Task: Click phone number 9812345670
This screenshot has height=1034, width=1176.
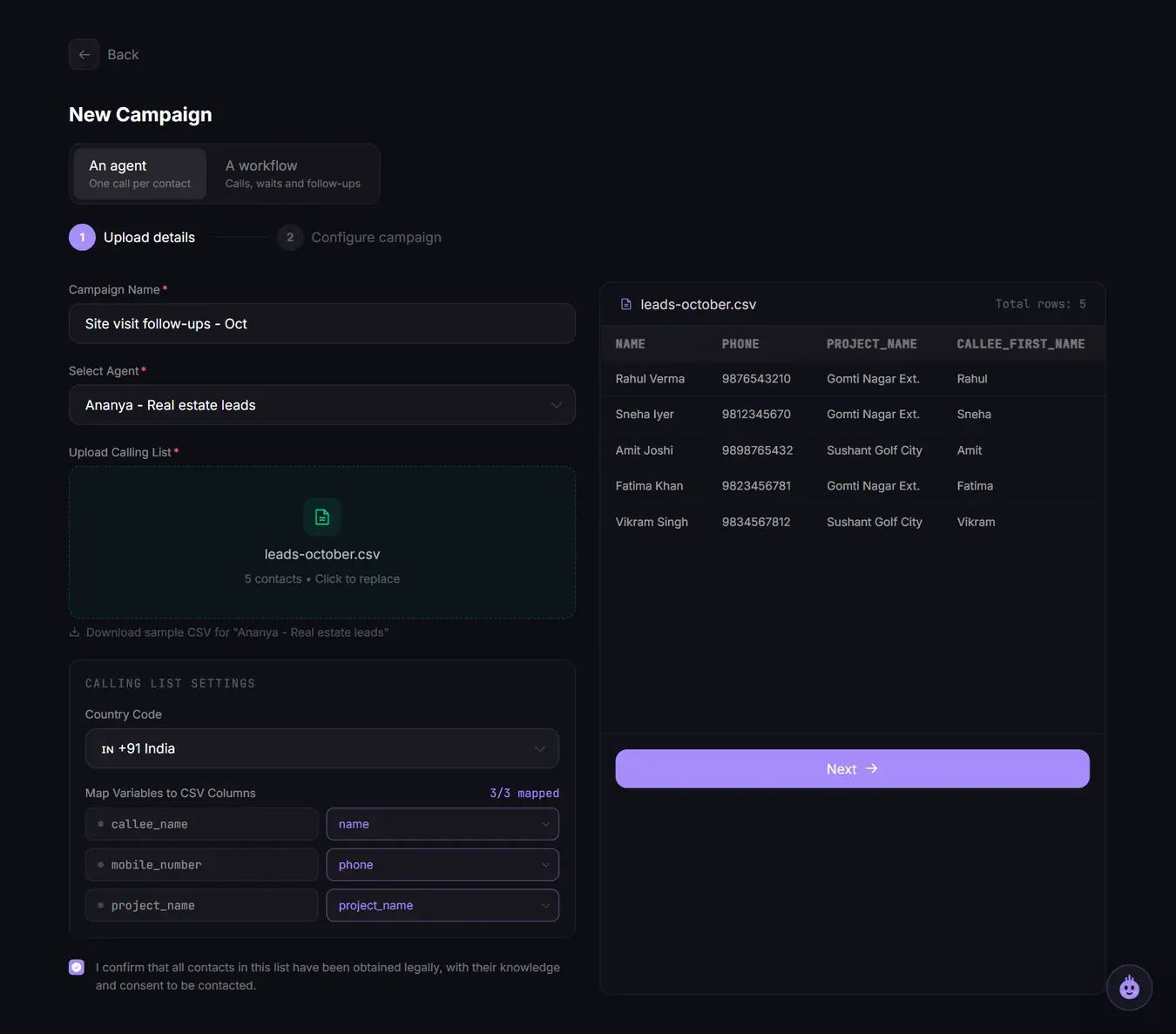Action: click(756, 415)
